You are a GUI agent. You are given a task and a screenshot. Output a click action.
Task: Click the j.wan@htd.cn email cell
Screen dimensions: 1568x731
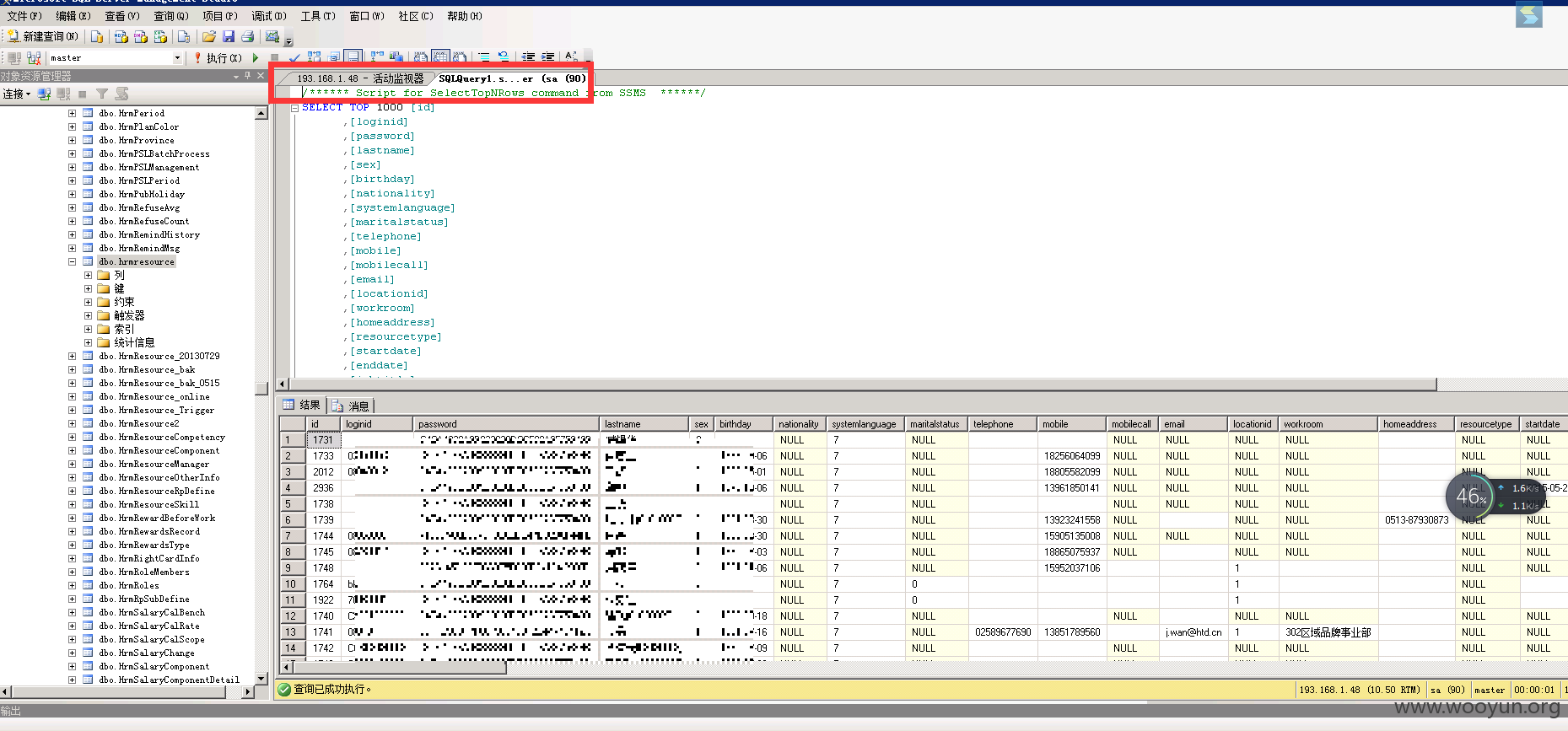1193,632
